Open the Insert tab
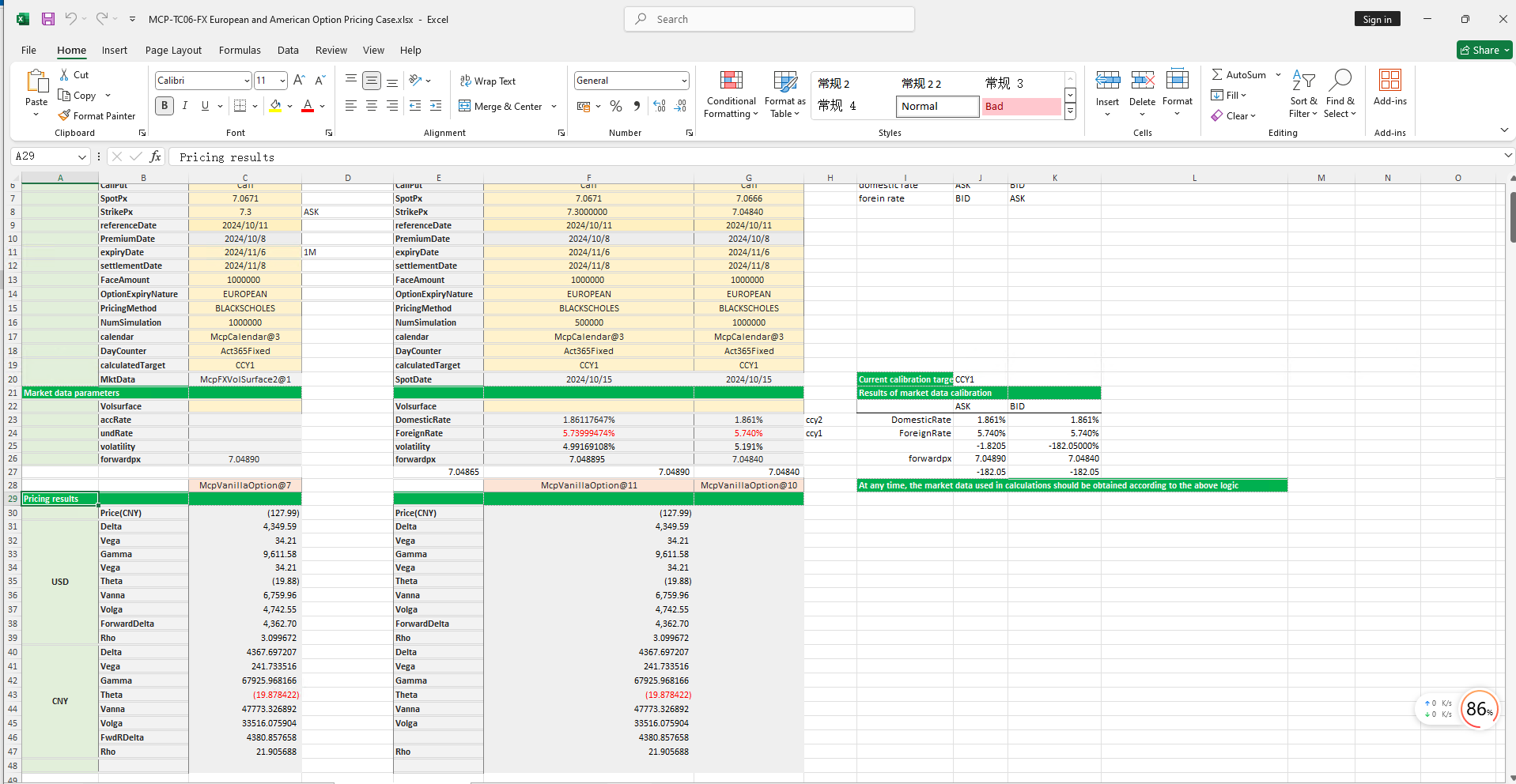This screenshot has width=1516, height=784. [115, 50]
